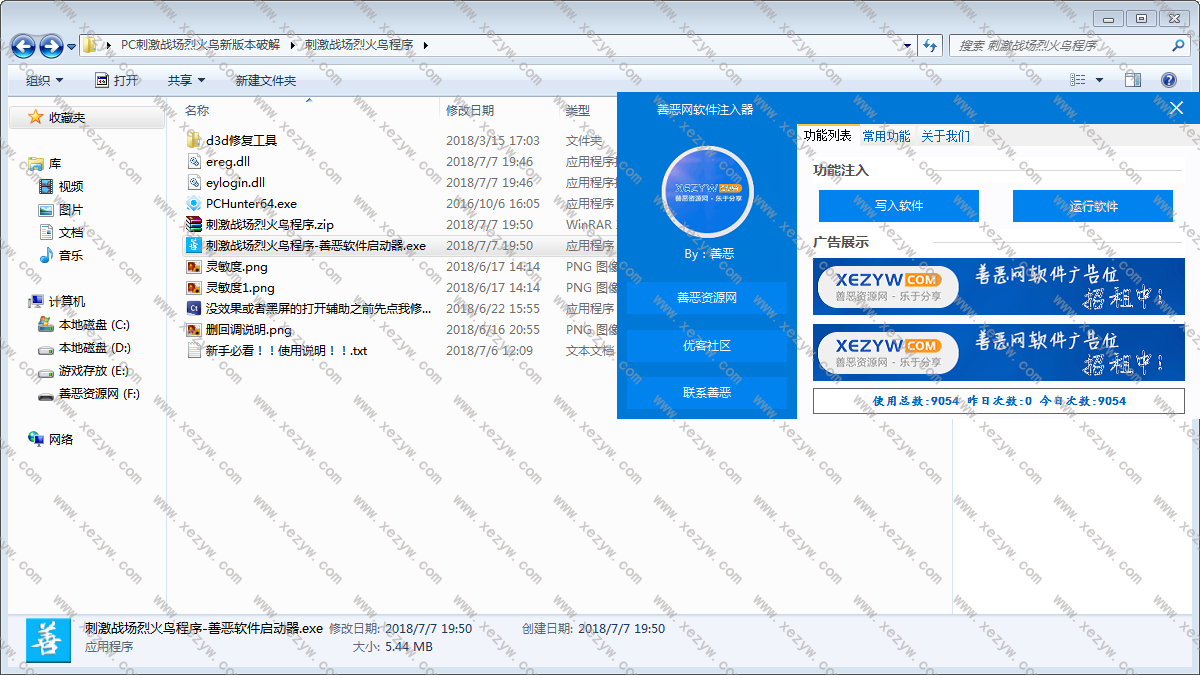Click the 写入软件 button
The width and height of the screenshot is (1200, 675).
pos(898,206)
